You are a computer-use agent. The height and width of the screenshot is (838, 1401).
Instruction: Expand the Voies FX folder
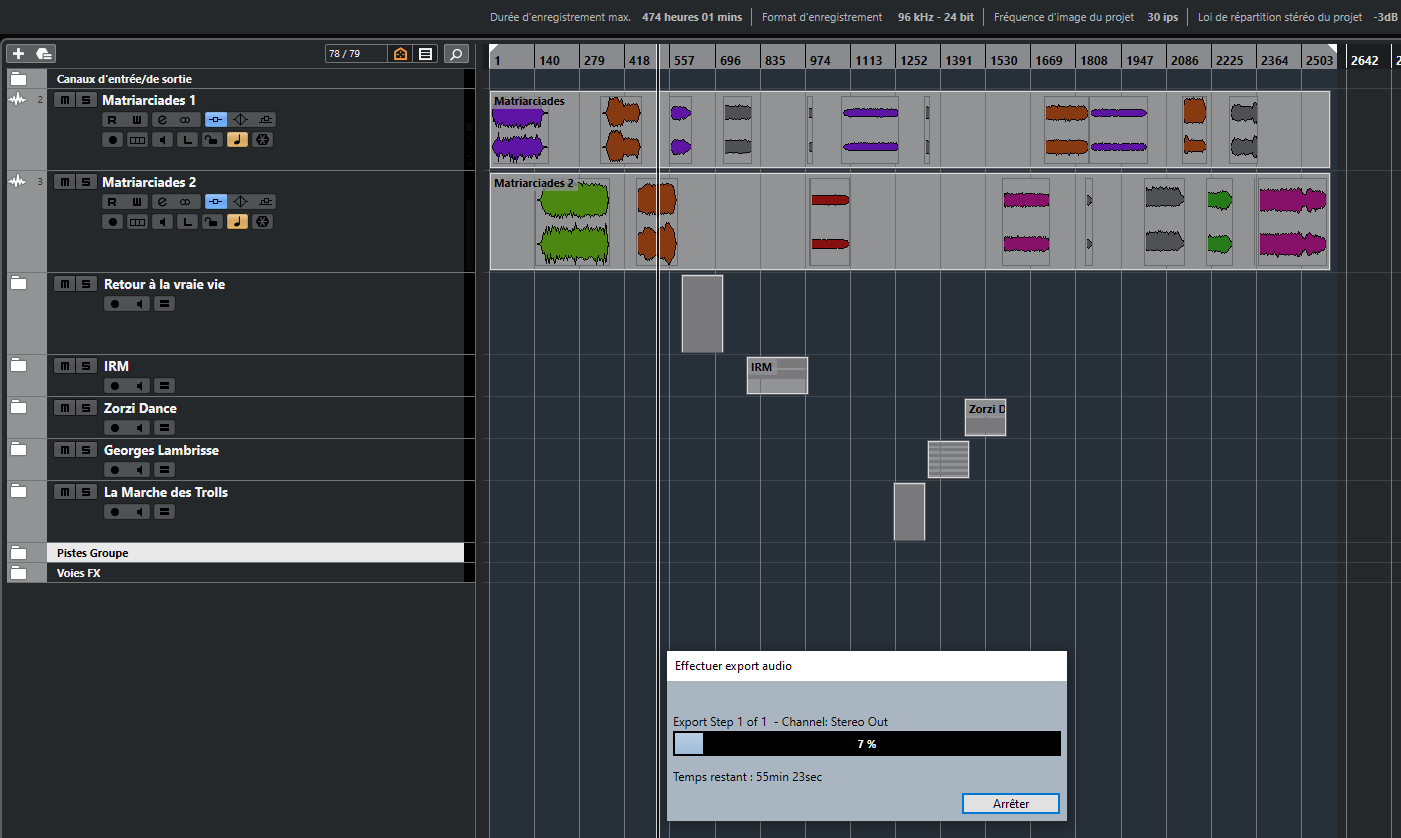tap(18, 573)
